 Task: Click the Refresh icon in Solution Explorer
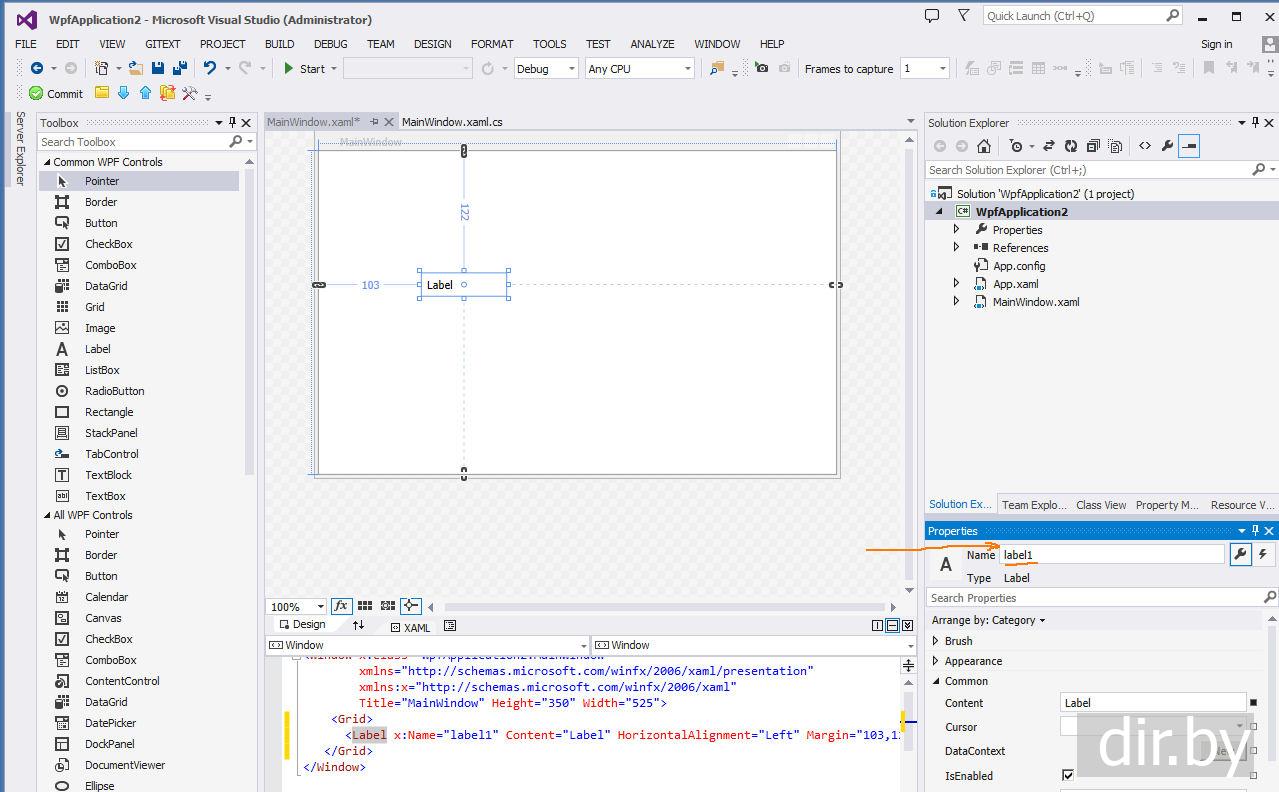coord(1071,146)
